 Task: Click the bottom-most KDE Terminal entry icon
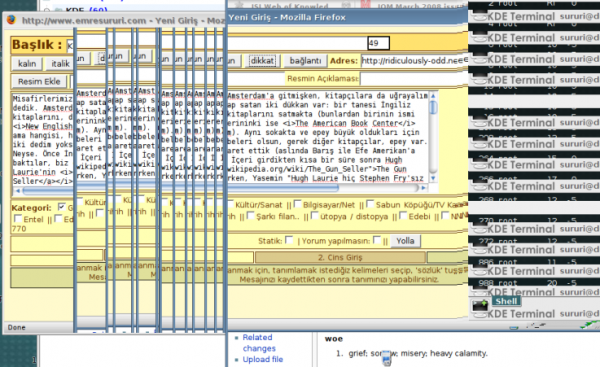pos(479,314)
